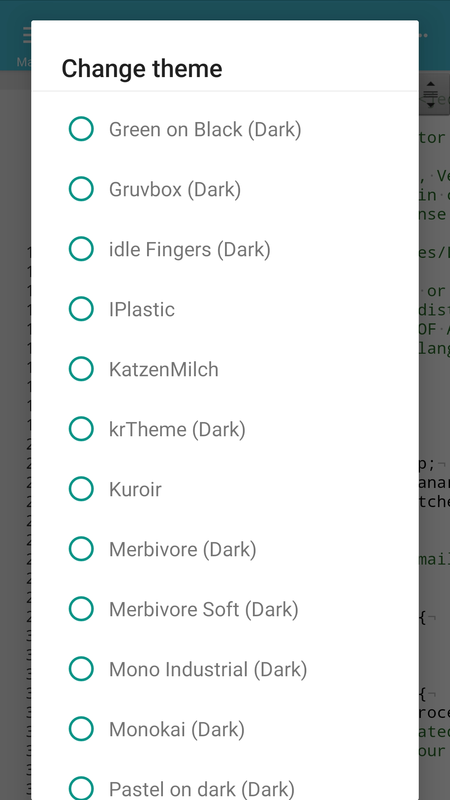Open the hamburger menu icon behind dialog
This screenshot has height=800, width=450.
tap(27, 35)
